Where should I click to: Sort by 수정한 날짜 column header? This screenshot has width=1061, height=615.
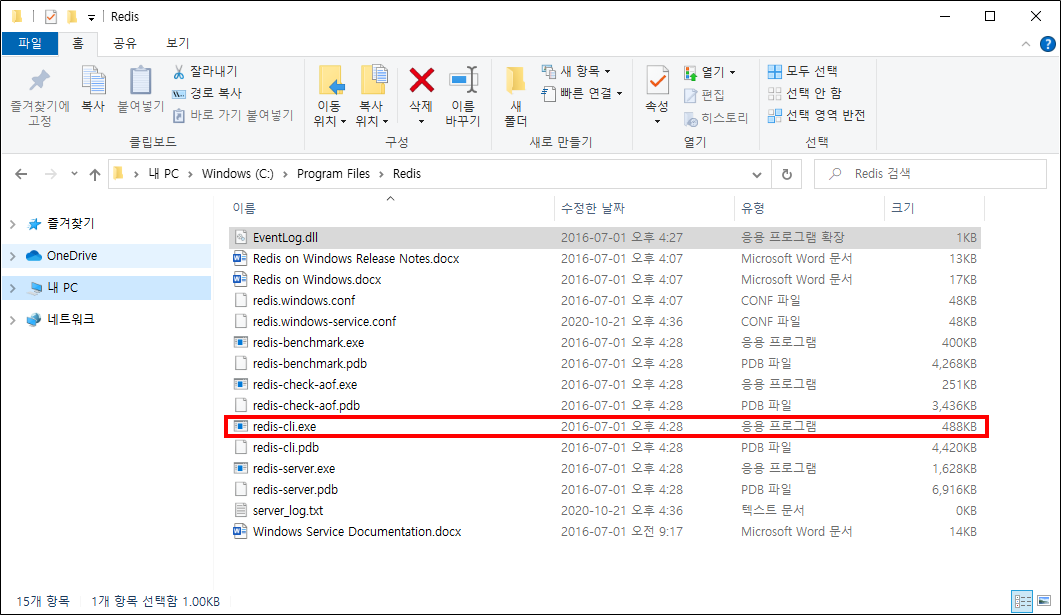click(644, 208)
